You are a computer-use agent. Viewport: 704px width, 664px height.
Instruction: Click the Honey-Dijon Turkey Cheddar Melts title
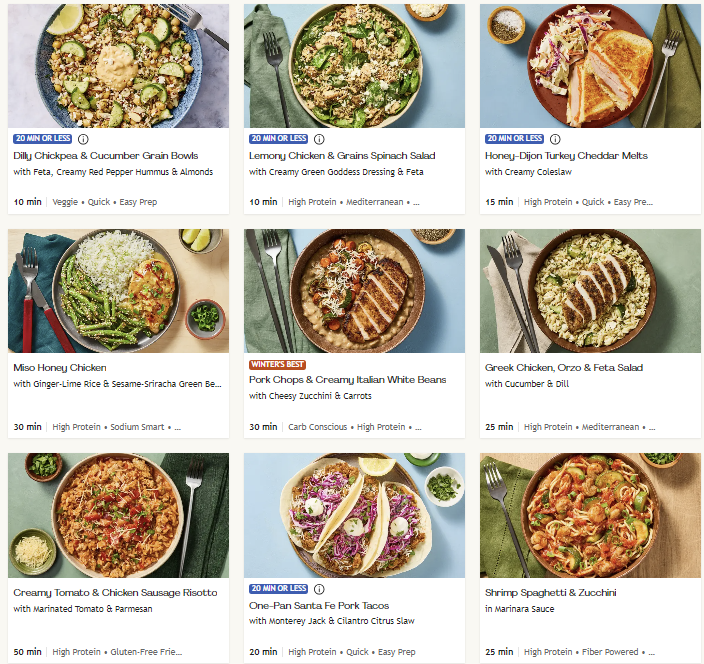566,156
